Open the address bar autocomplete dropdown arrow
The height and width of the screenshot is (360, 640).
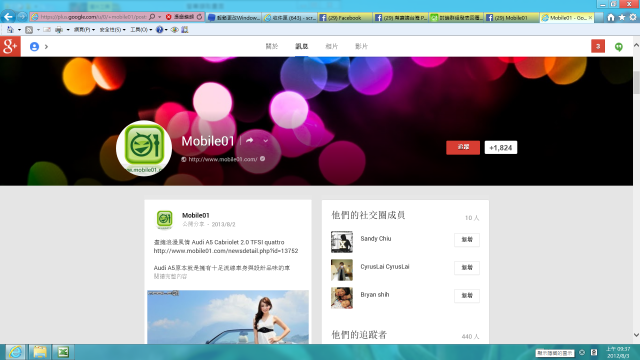159,17
